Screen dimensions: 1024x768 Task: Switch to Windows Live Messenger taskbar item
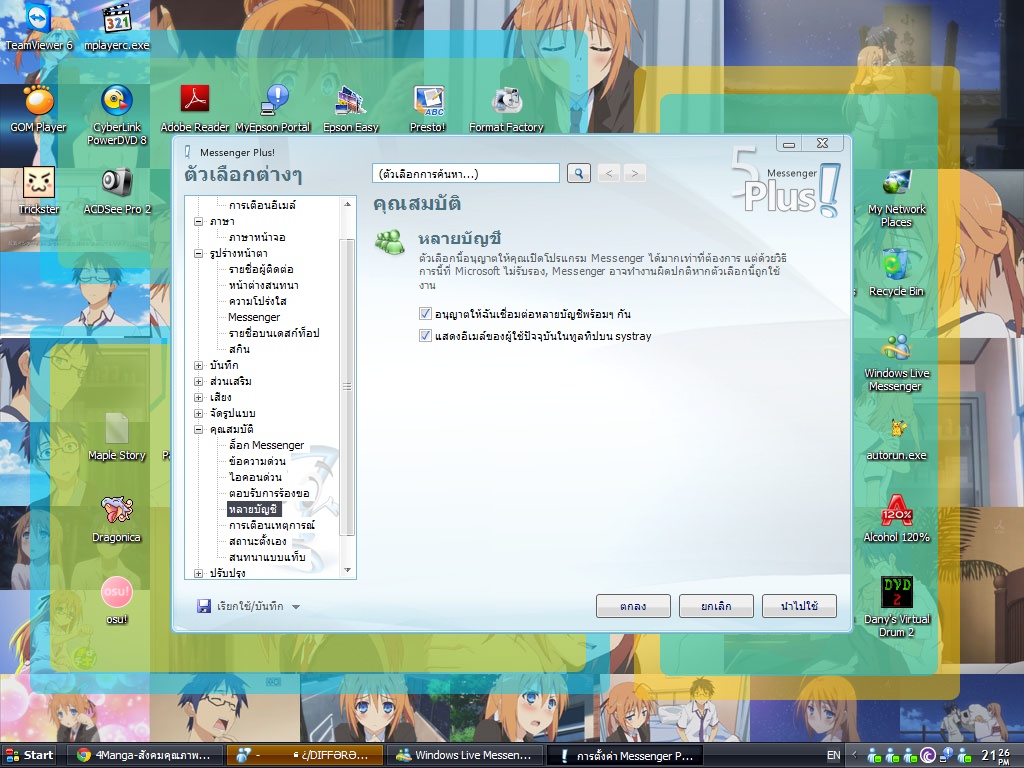(x=464, y=755)
